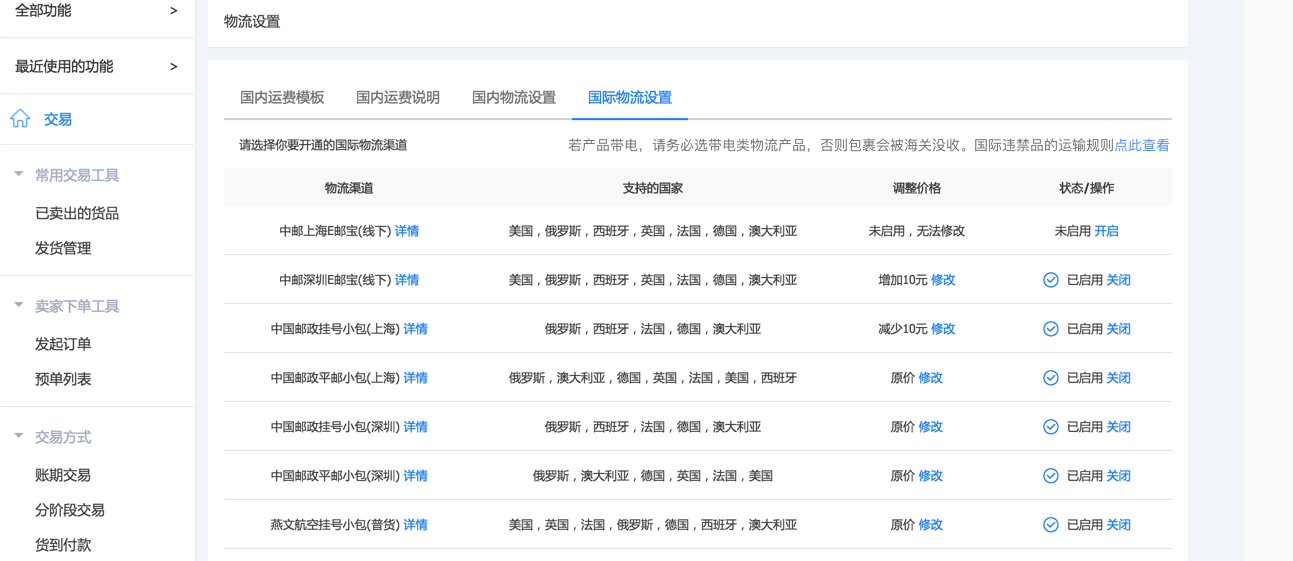Click enabled checkmark icon for 中国邮政挂号小包(深圳)

[1051, 427]
